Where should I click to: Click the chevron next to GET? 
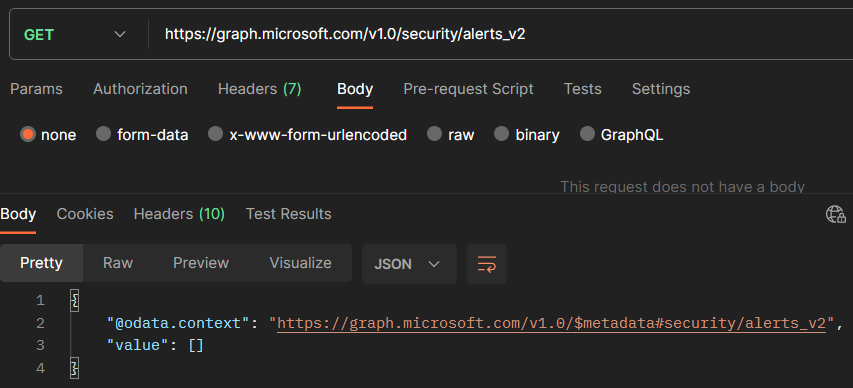pyautogui.click(x=120, y=34)
